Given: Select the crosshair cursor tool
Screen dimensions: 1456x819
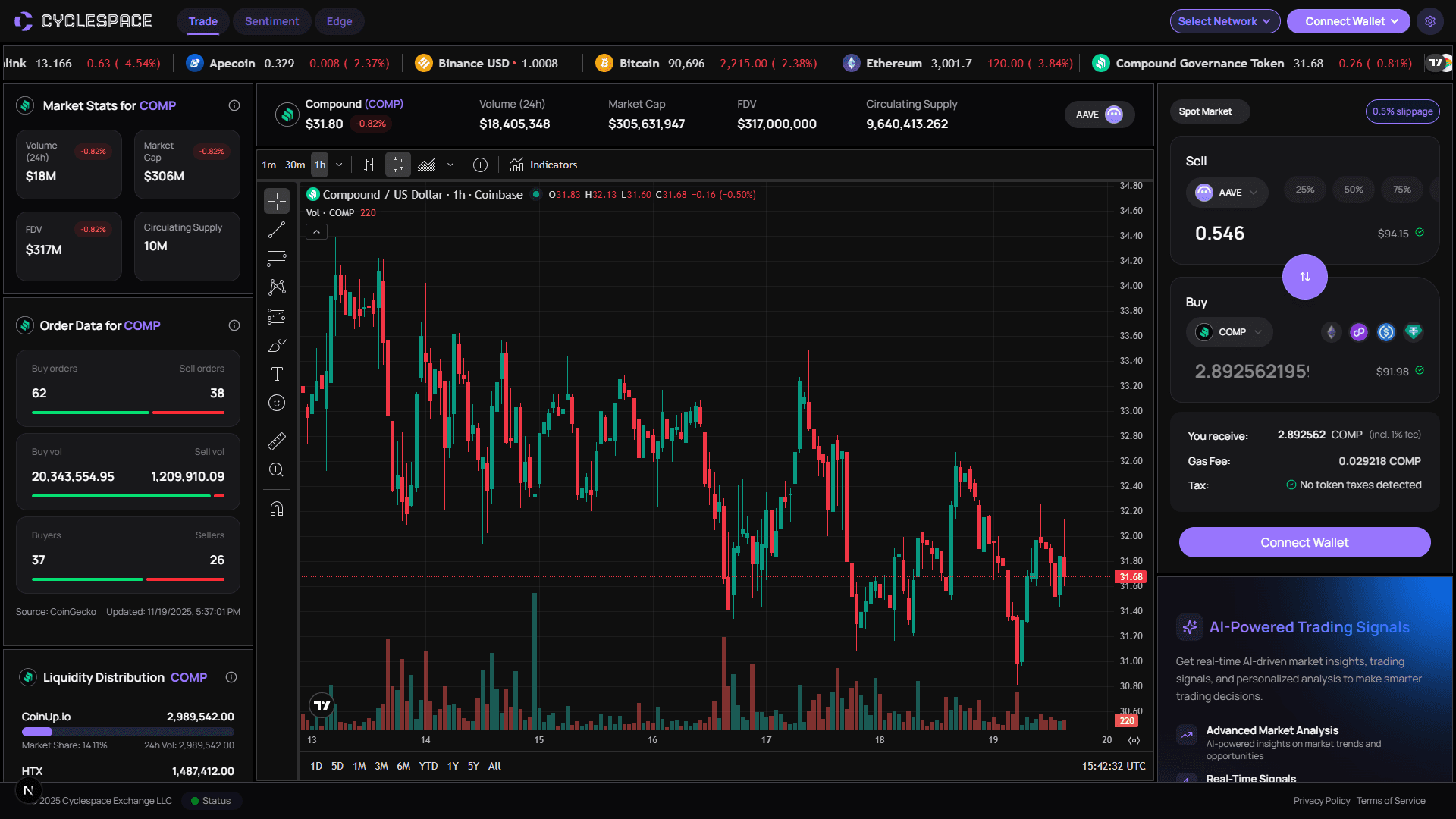Looking at the screenshot, I should click(x=277, y=201).
